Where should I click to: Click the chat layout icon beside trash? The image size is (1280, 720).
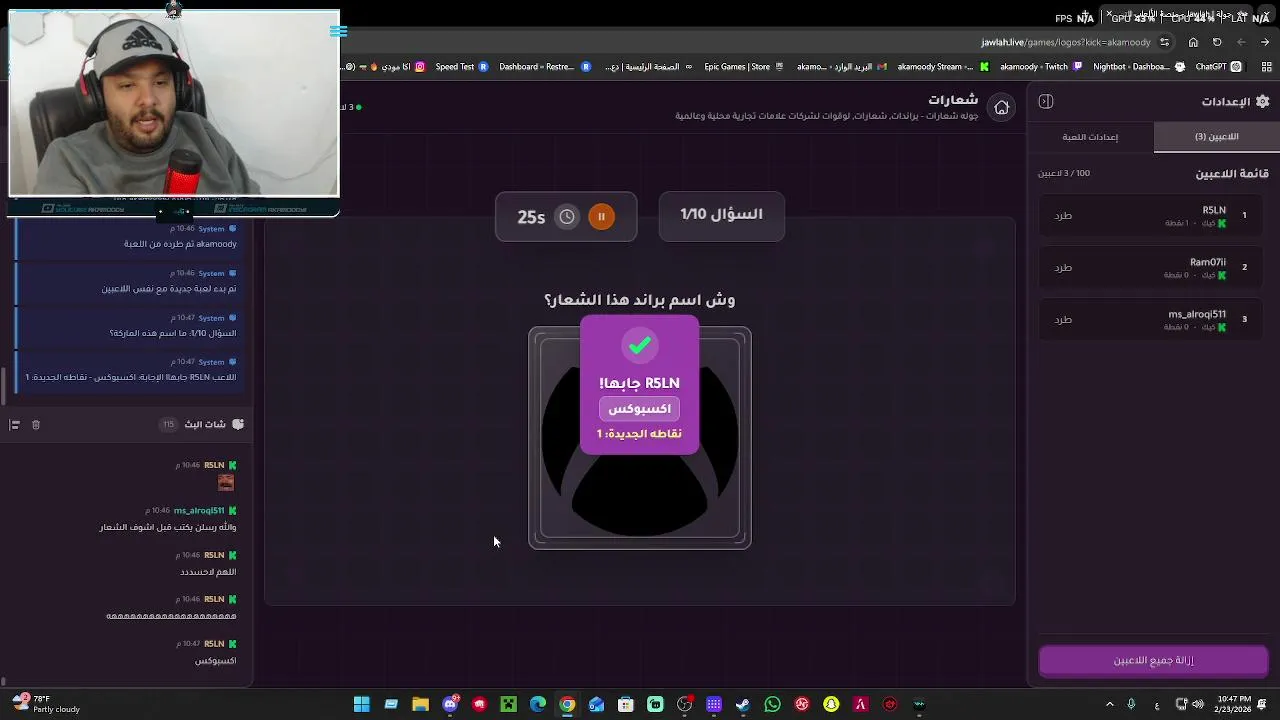(14, 425)
